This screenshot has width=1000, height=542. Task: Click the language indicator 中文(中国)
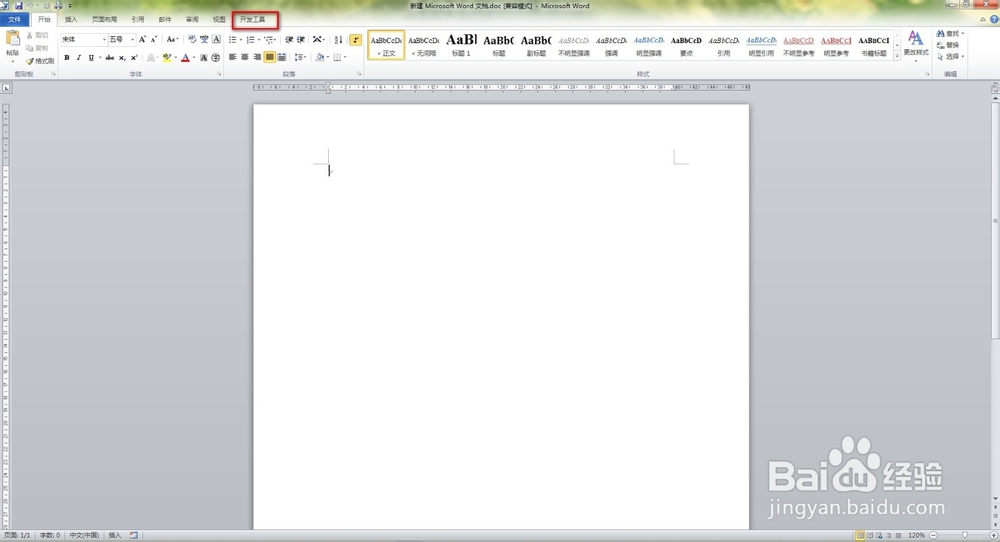pos(84,536)
